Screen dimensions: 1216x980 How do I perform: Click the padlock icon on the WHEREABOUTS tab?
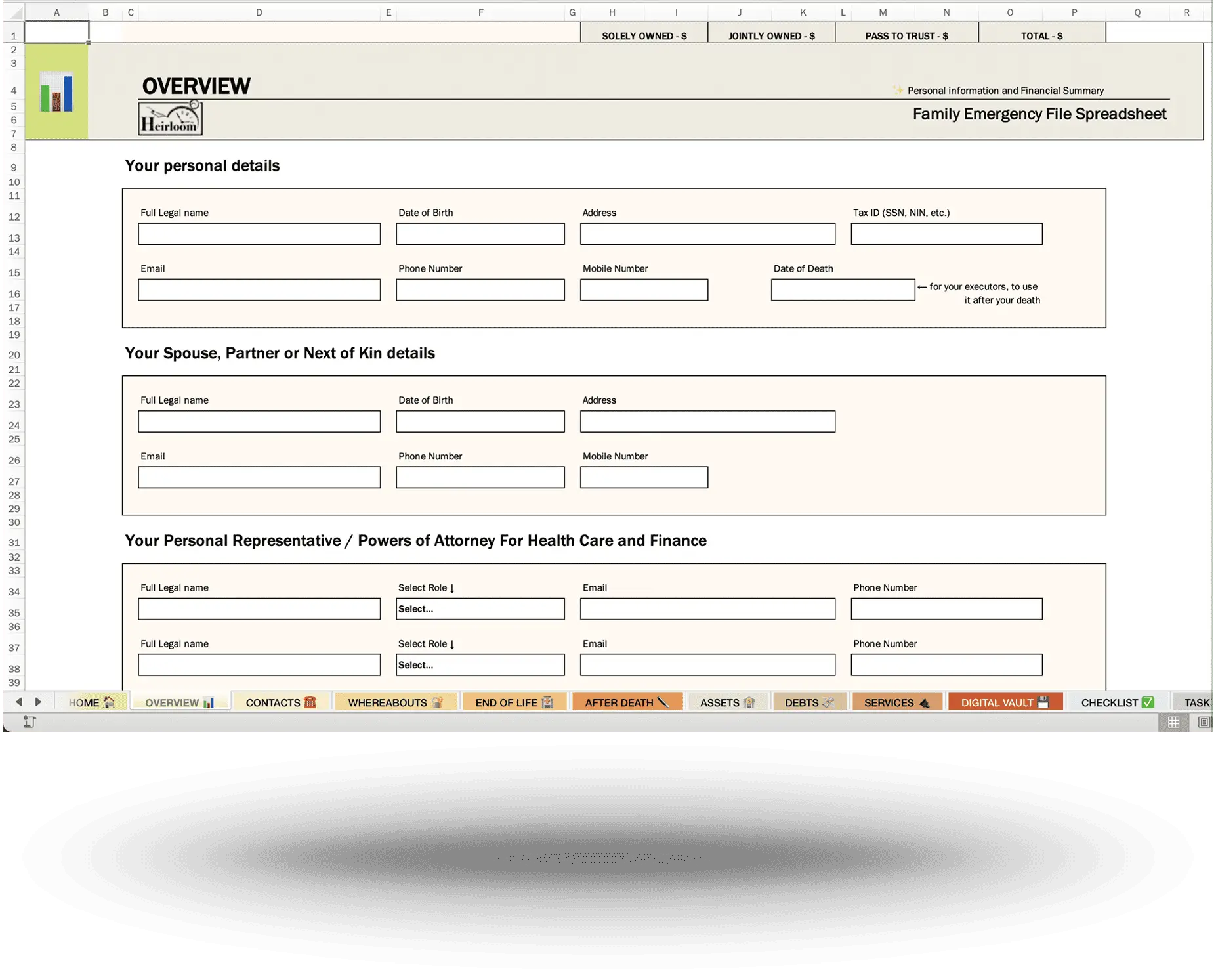tap(437, 702)
